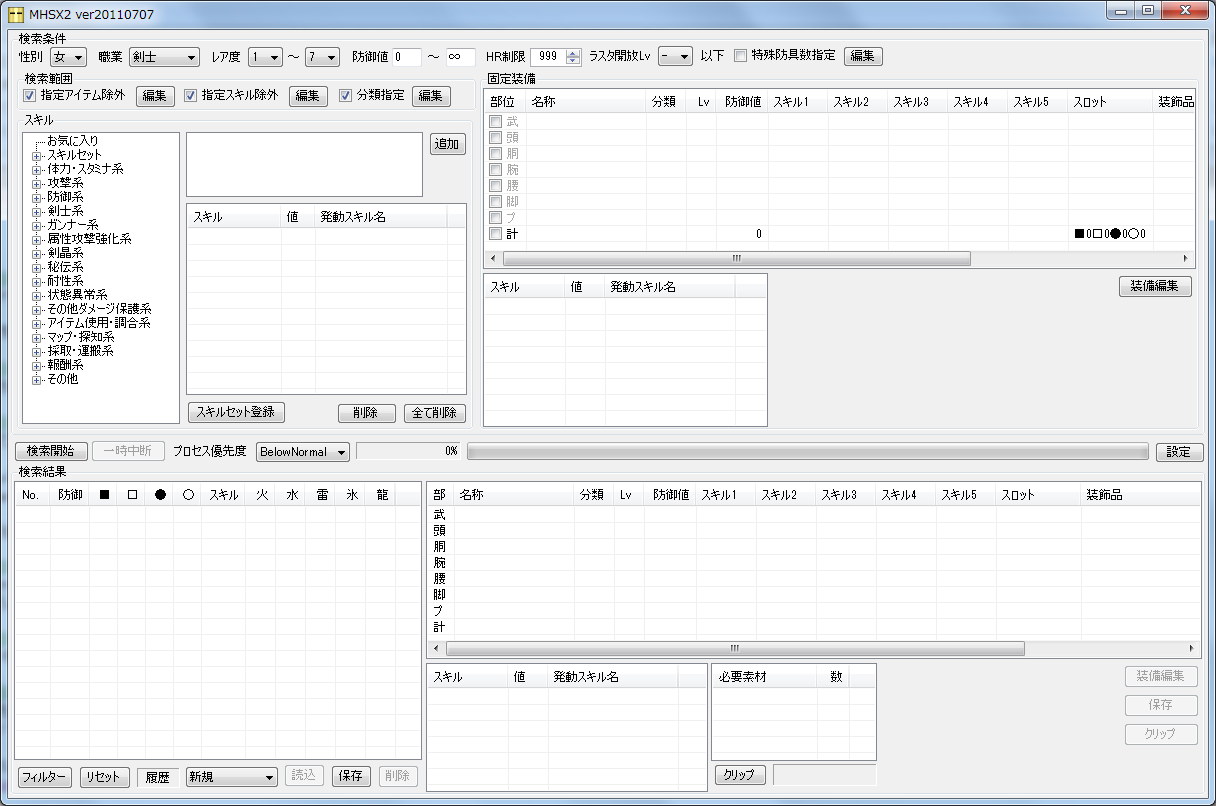Expand the スキルセット tree node

click(37, 155)
